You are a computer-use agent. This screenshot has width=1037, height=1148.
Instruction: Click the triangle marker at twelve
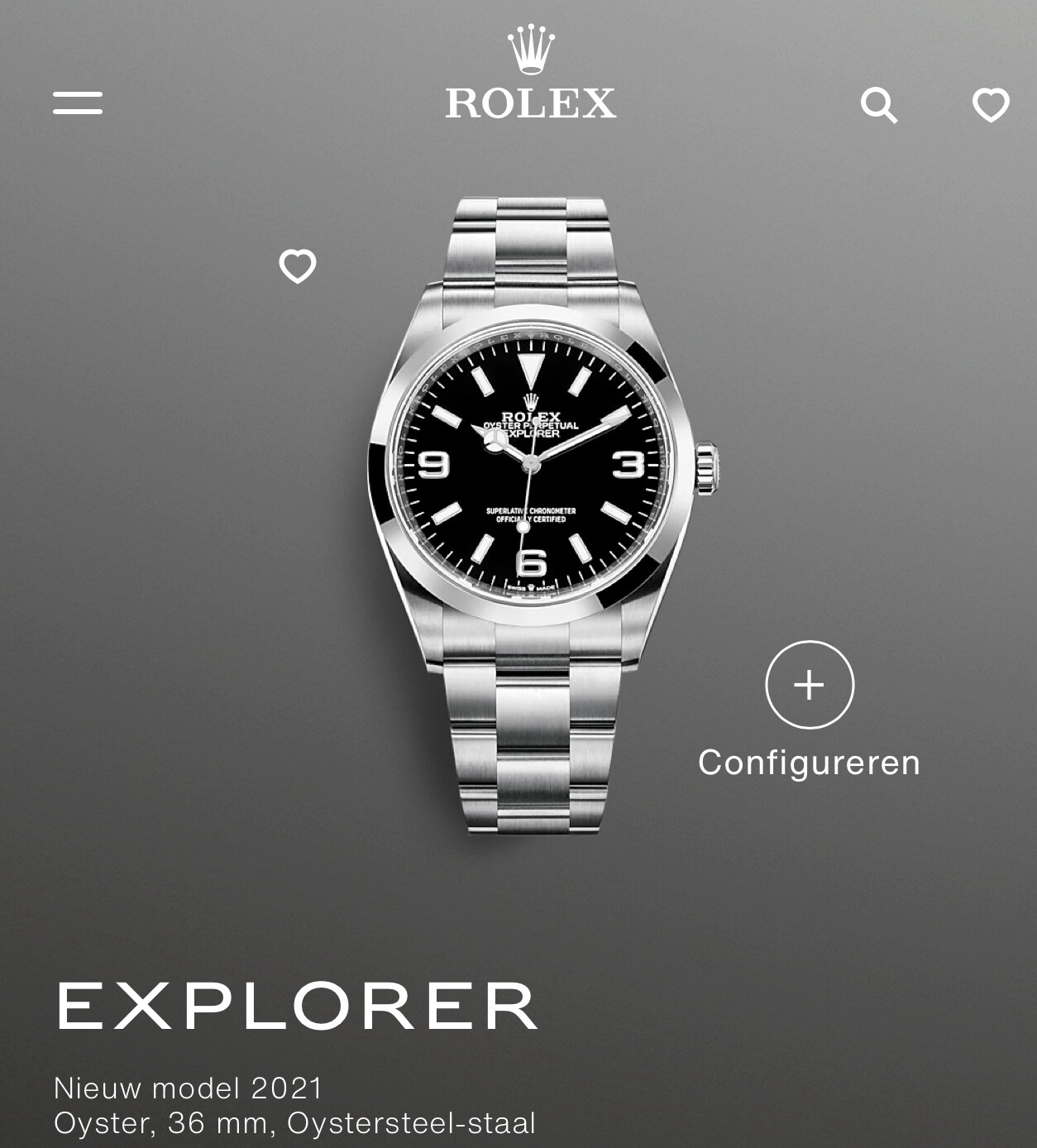click(530, 371)
